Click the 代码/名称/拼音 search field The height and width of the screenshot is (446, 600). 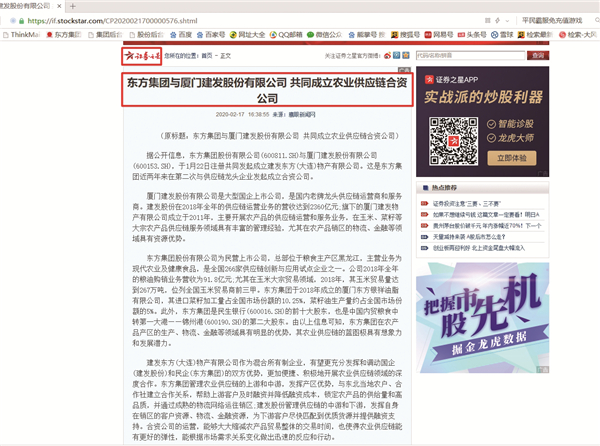(x=470, y=55)
